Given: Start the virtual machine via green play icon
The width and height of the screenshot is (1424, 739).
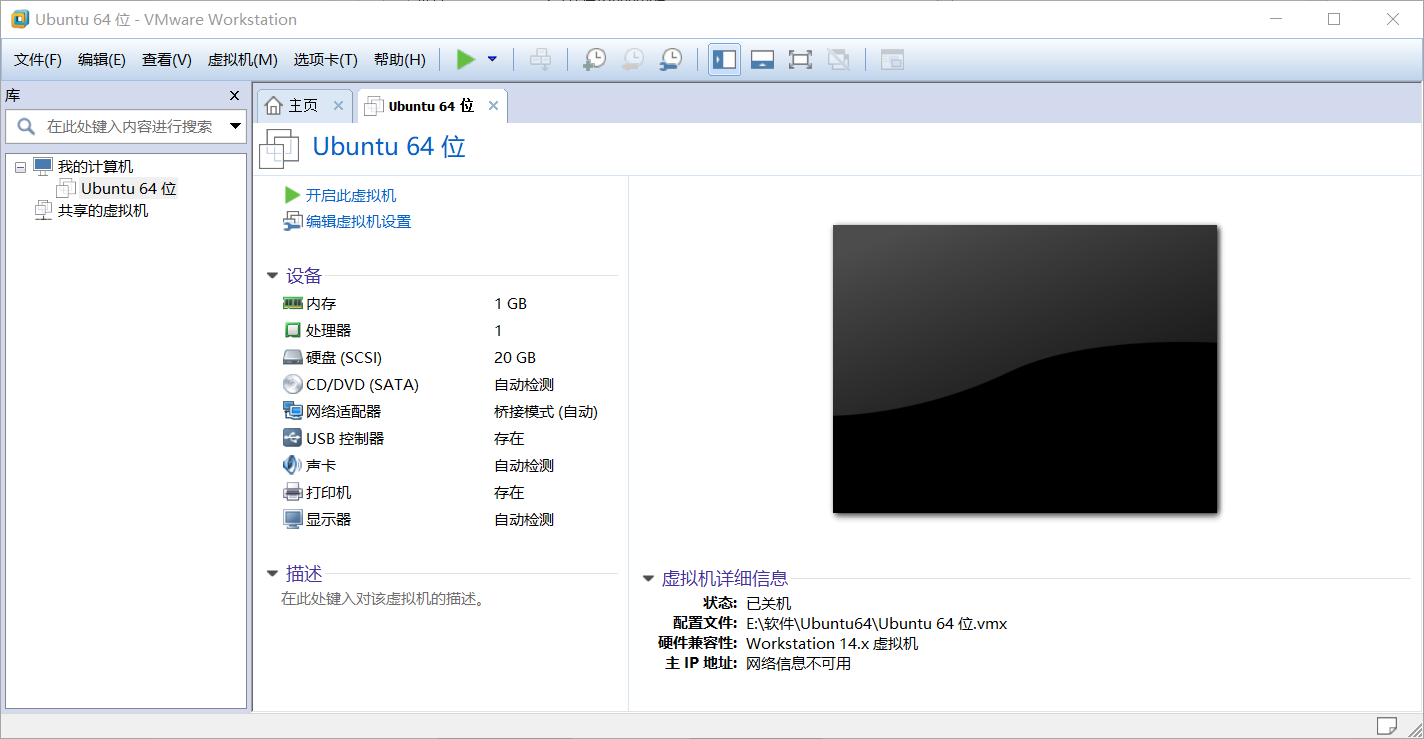Looking at the screenshot, I should pyautogui.click(x=465, y=59).
